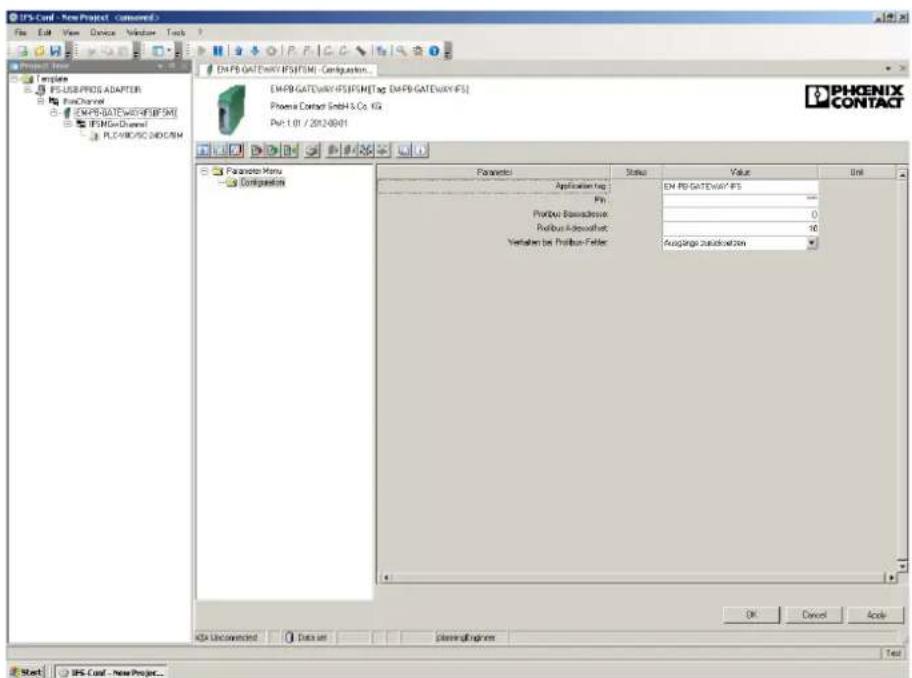The width and height of the screenshot is (912, 678).
Task: Open Verhalten bei Profibus-Fehler dropdown
Action: coord(812,243)
